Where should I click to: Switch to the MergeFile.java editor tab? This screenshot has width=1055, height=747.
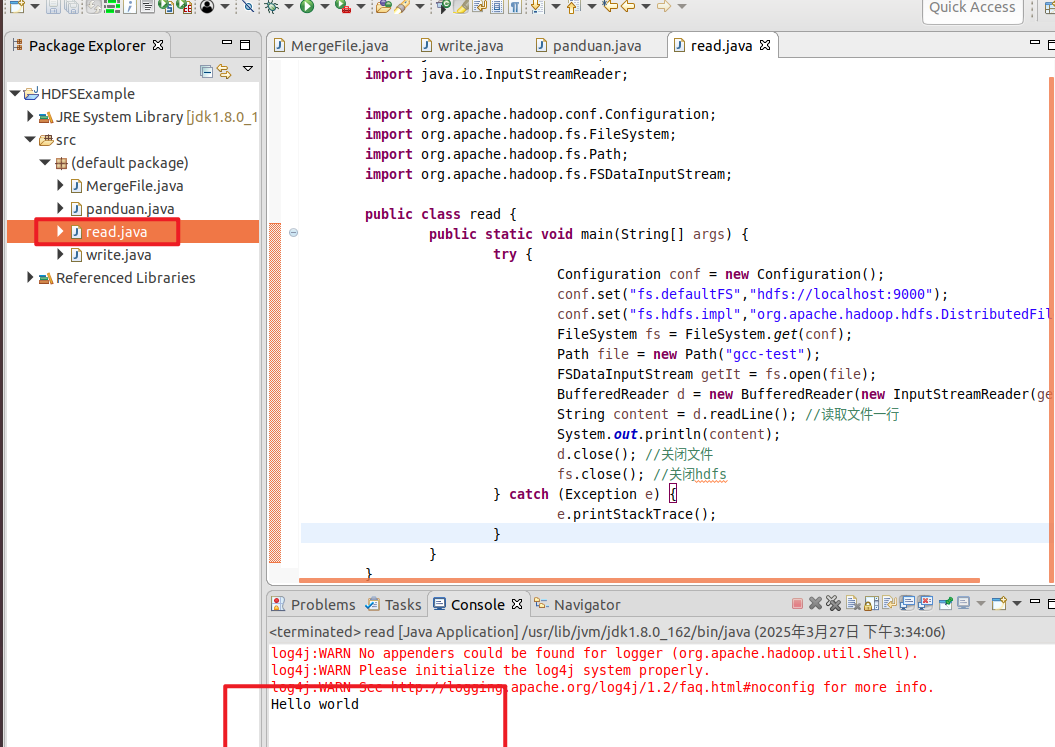pos(338,46)
